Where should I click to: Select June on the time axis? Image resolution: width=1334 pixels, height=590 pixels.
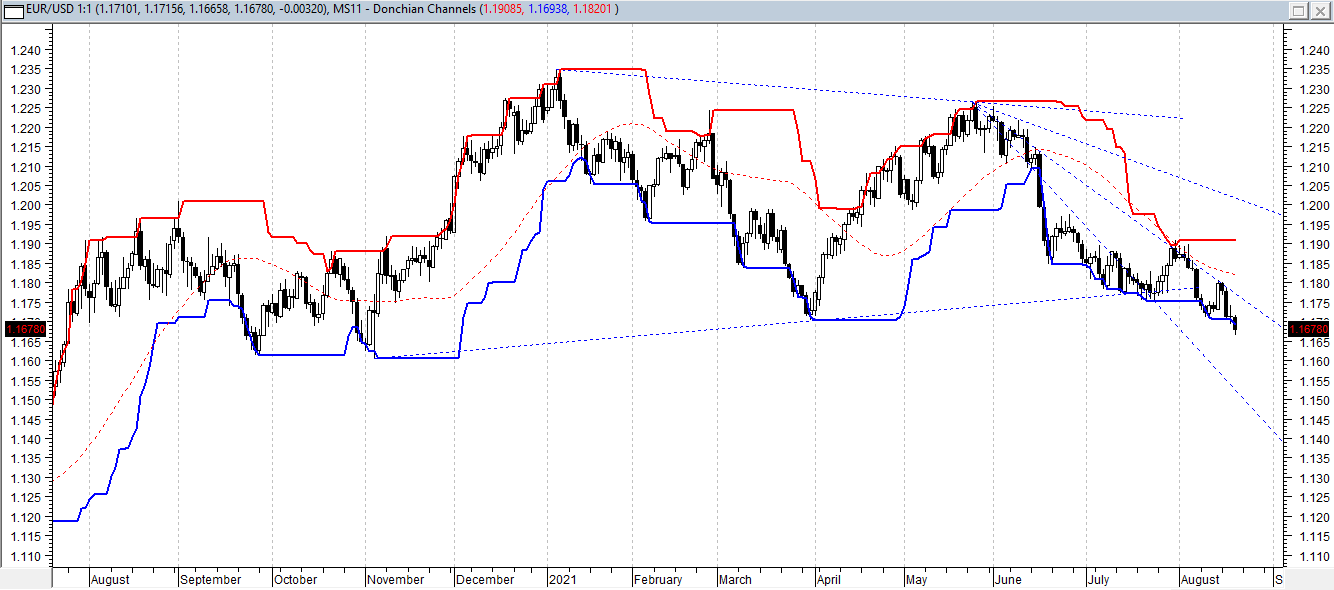point(1008,580)
